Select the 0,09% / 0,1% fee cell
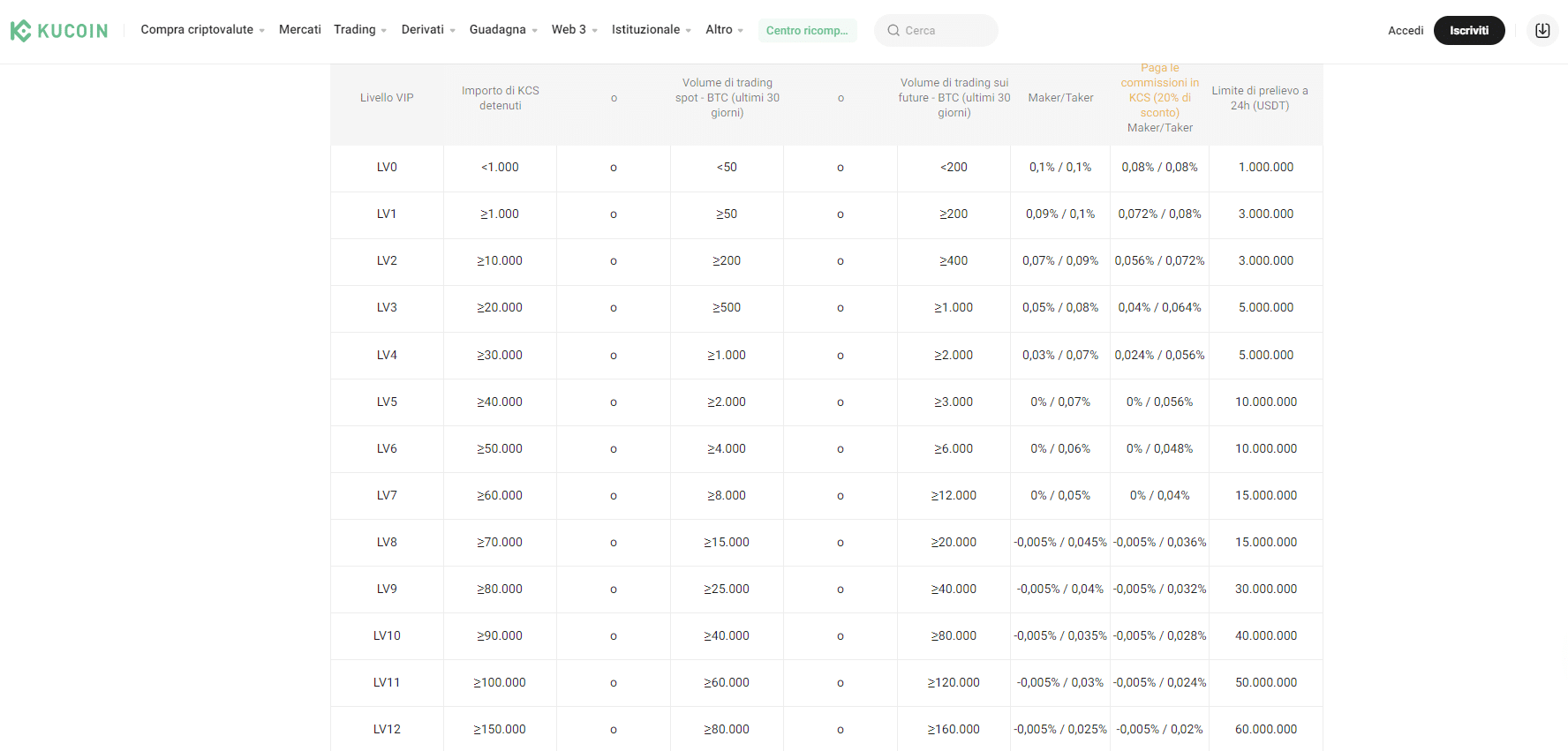Viewport: 1568px width, 751px height. tap(1060, 214)
